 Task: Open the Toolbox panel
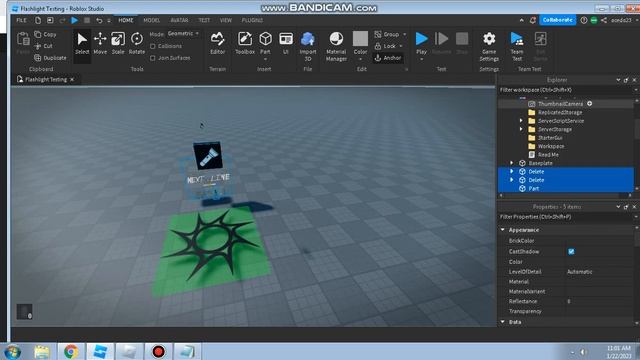pos(245,43)
